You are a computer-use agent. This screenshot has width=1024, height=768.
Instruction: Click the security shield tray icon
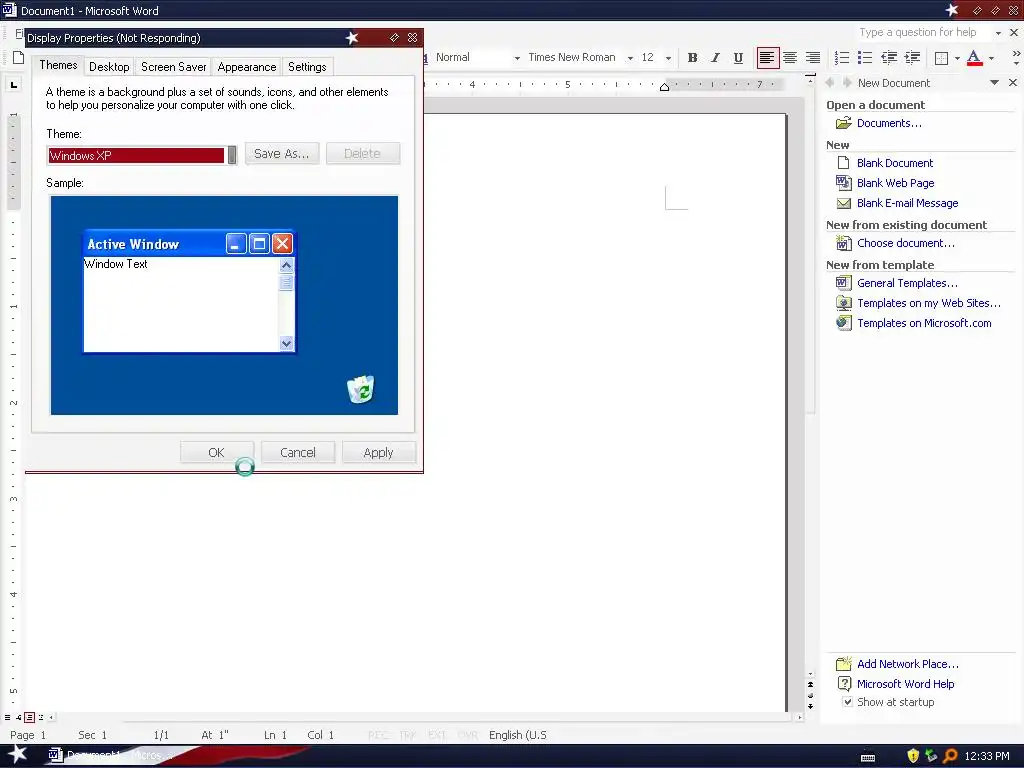[913, 756]
